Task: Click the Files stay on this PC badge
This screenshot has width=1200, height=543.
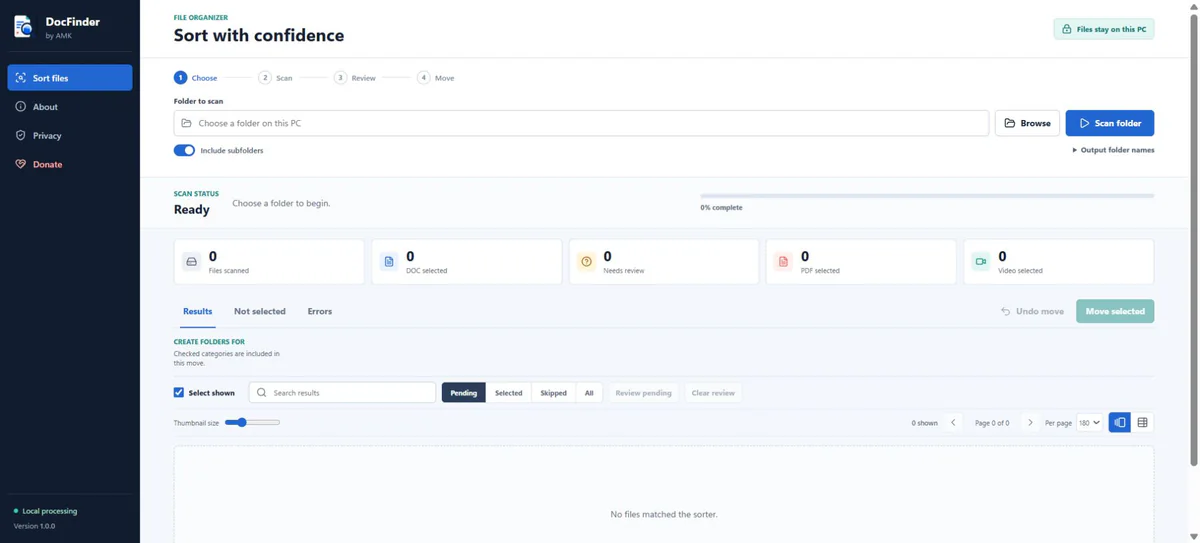Action: [x=1104, y=29]
